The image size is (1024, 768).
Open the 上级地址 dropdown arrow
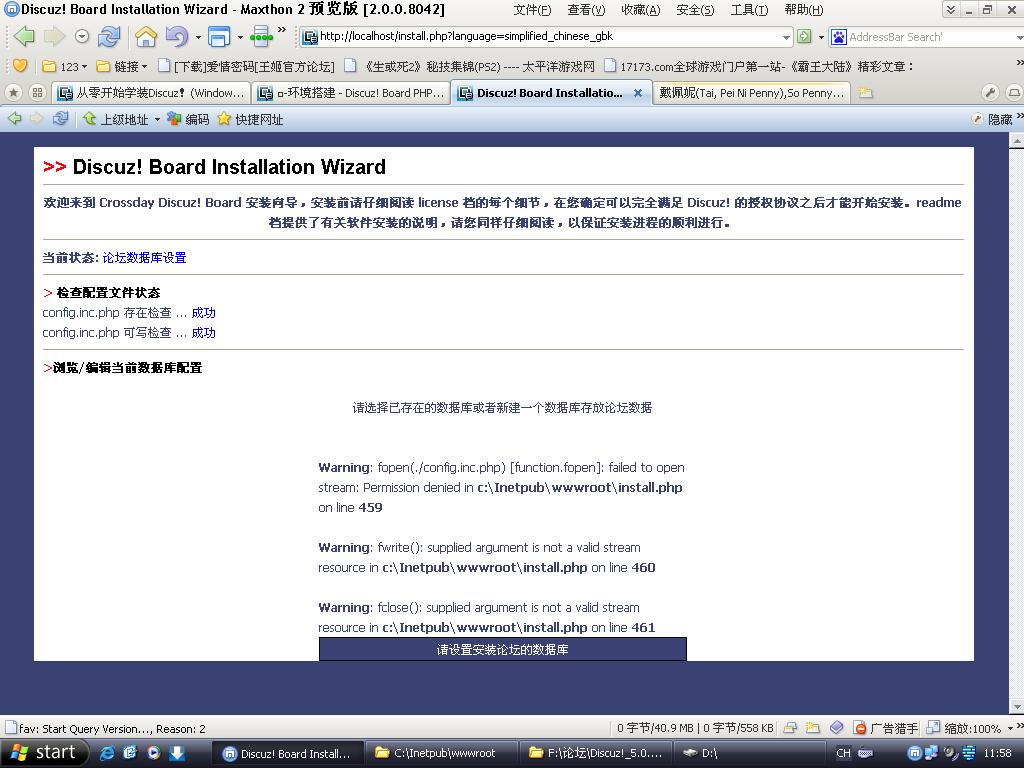(x=157, y=120)
